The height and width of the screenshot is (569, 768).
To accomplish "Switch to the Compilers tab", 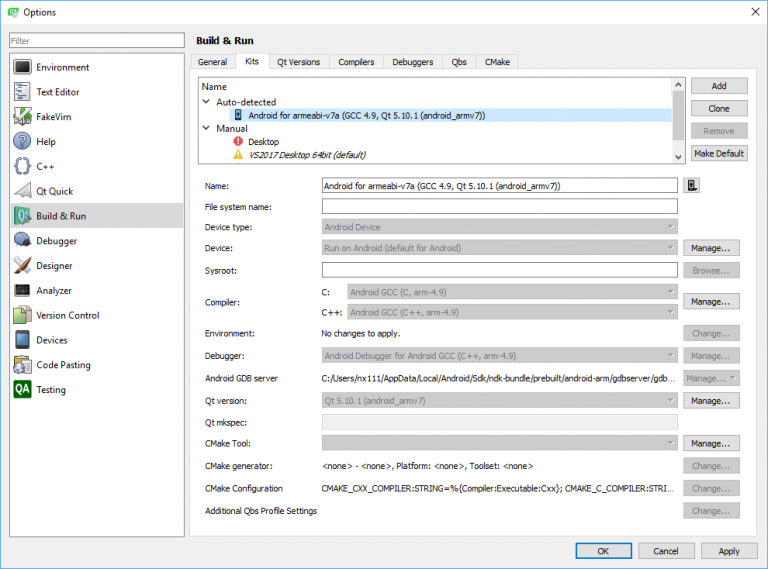I will [356, 62].
